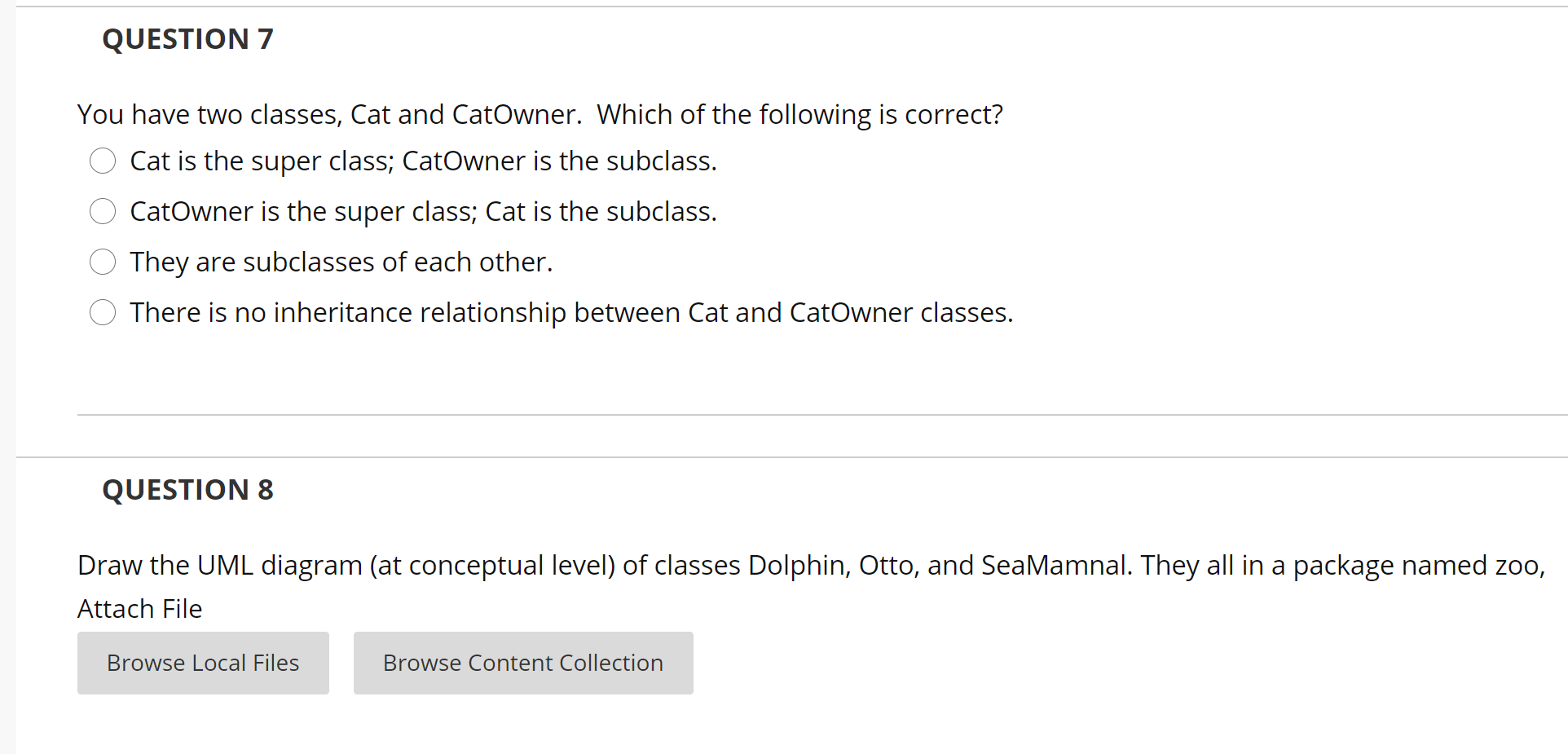
Task: Click "(at conceptual level)" in Question 8
Action: tap(492, 565)
